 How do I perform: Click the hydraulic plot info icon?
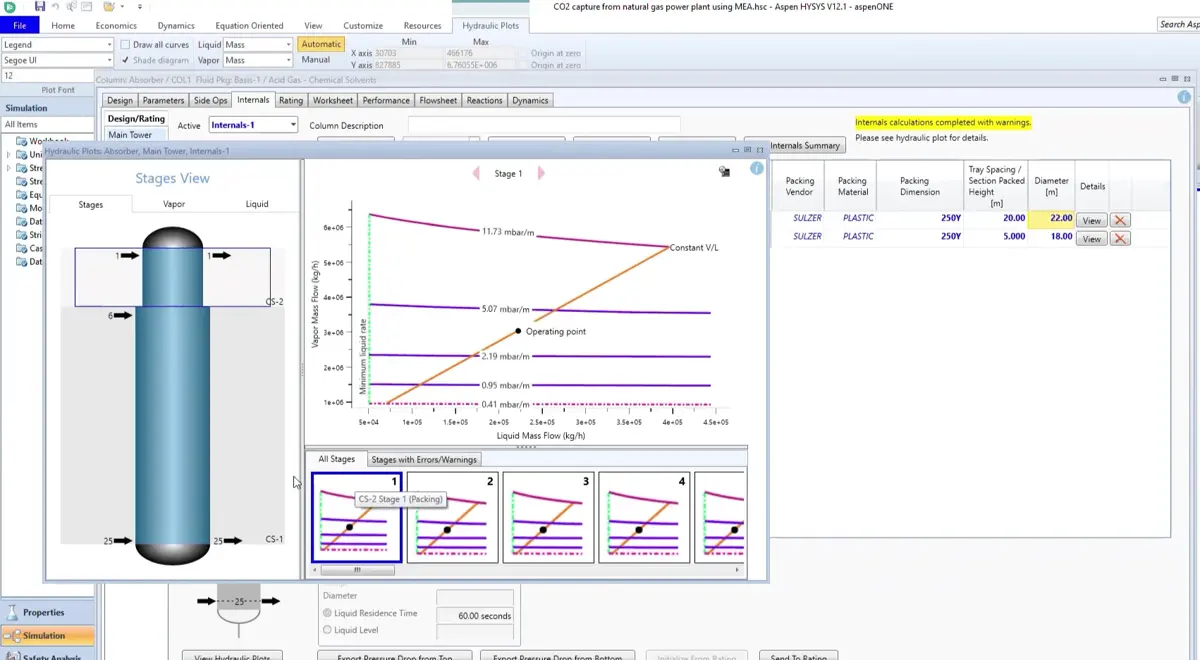click(x=757, y=169)
